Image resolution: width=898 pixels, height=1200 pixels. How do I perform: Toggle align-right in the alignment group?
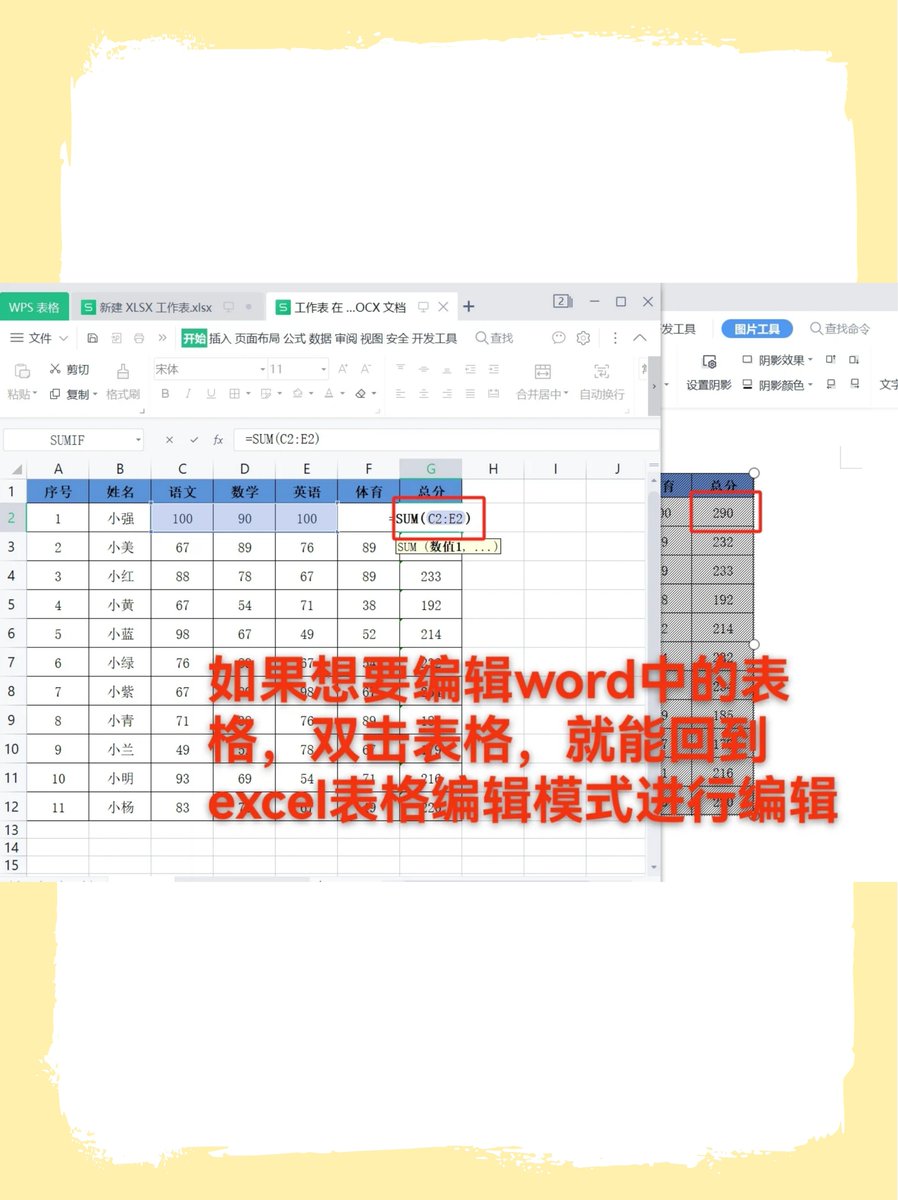pyautogui.click(x=447, y=394)
